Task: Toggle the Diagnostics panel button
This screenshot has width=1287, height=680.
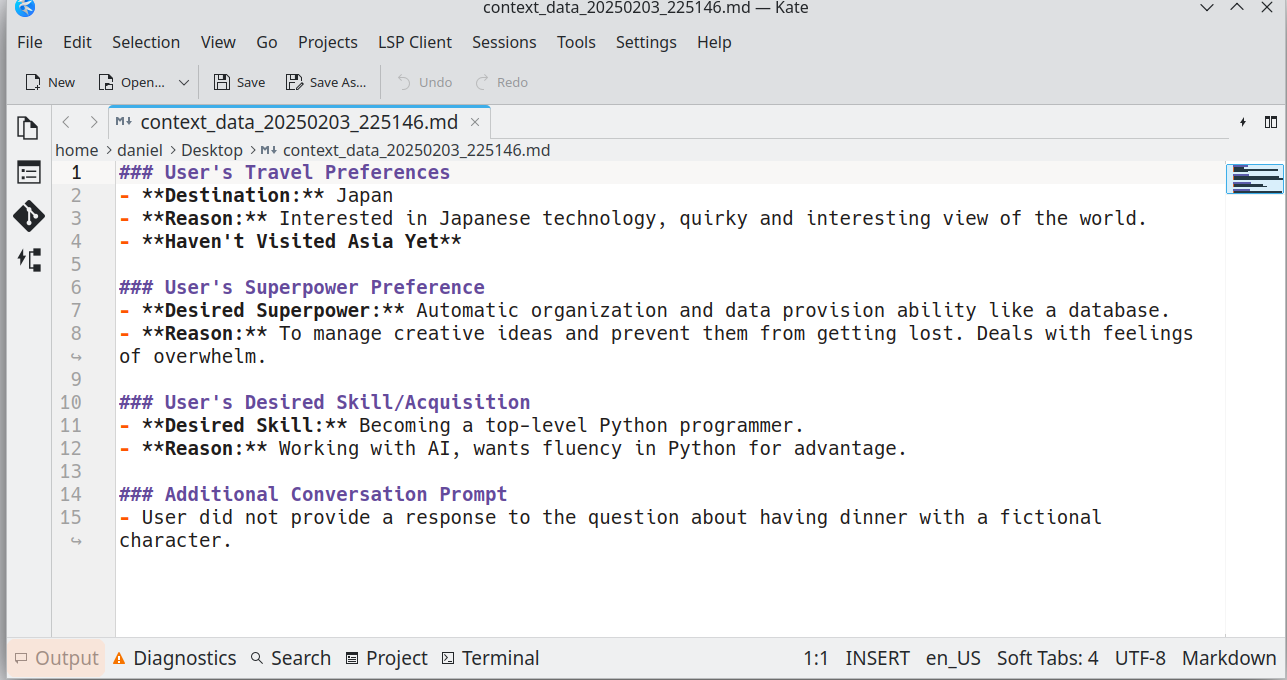Action: pyautogui.click(x=175, y=658)
